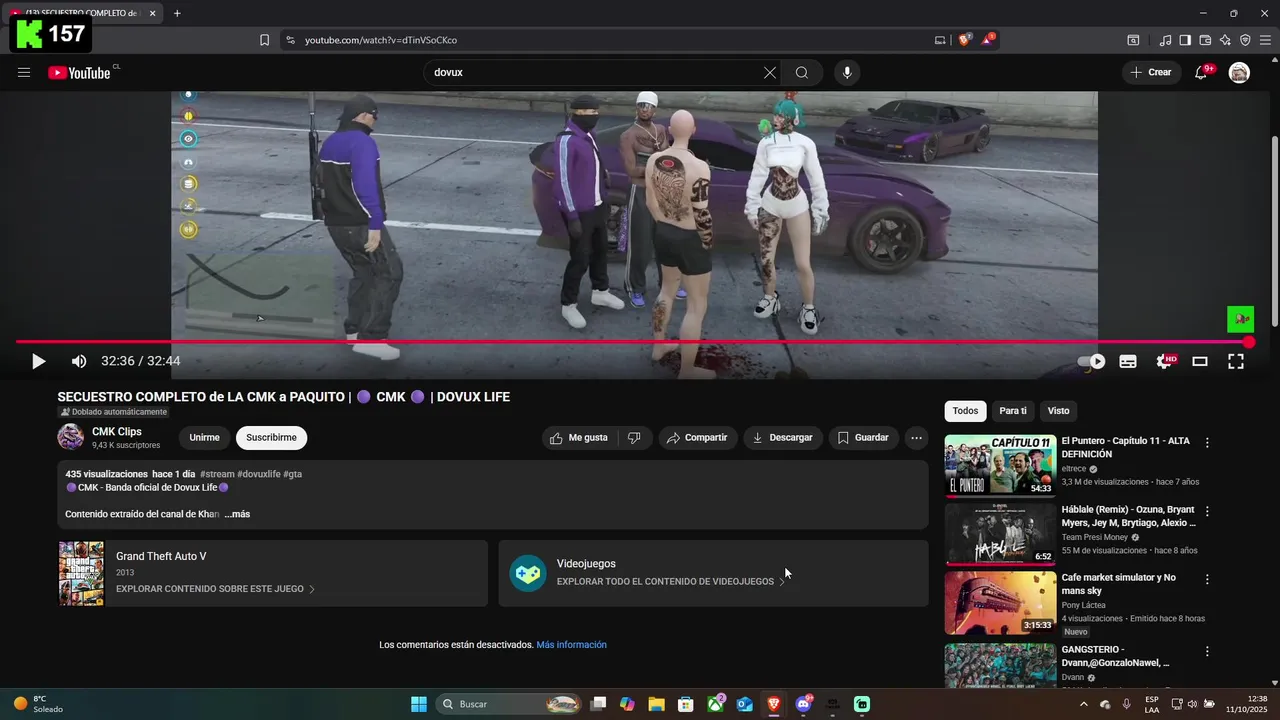The image size is (1280, 720).
Task: Open the Más información link
Action: (571, 645)
